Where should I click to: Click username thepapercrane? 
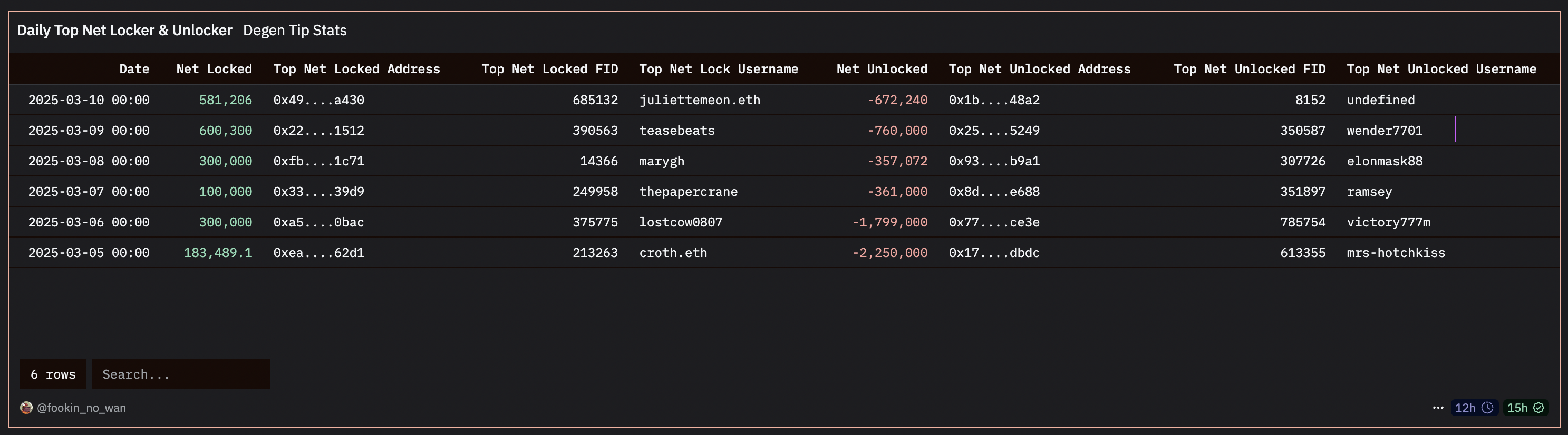coord(688,191)
